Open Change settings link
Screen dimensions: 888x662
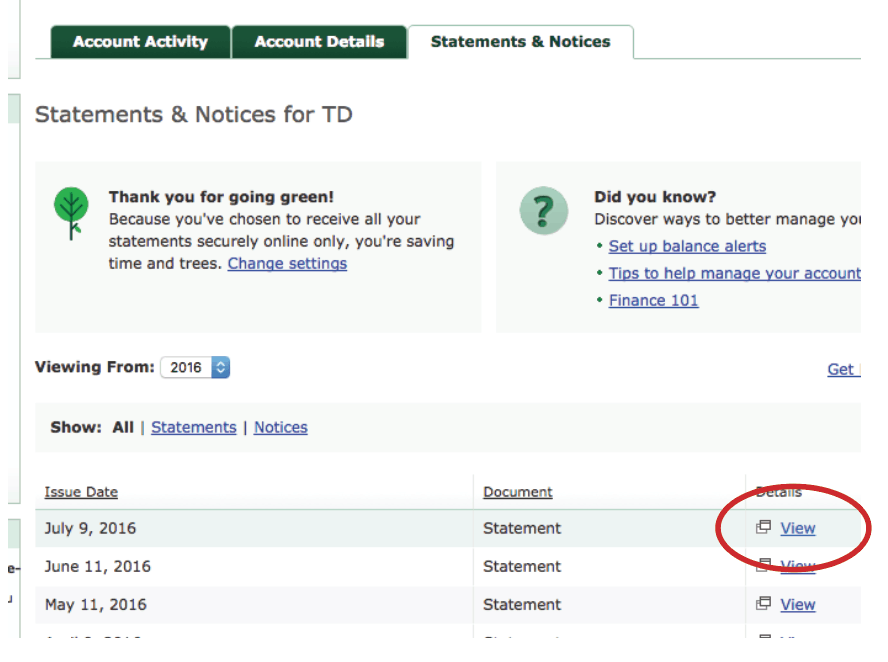tap(287, 264)
